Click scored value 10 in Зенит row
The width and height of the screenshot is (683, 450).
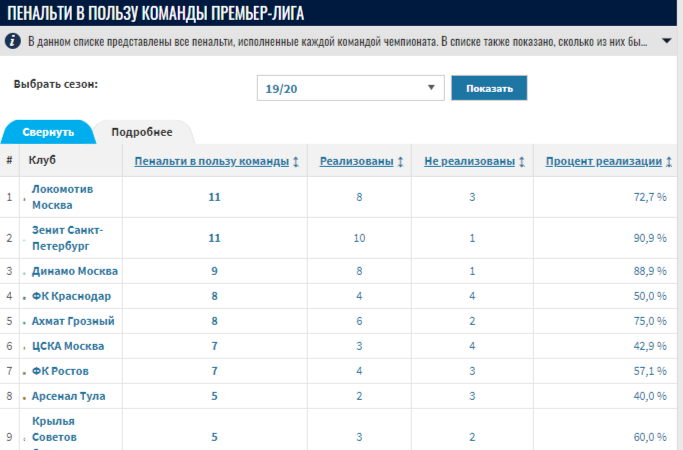[359, 238]
